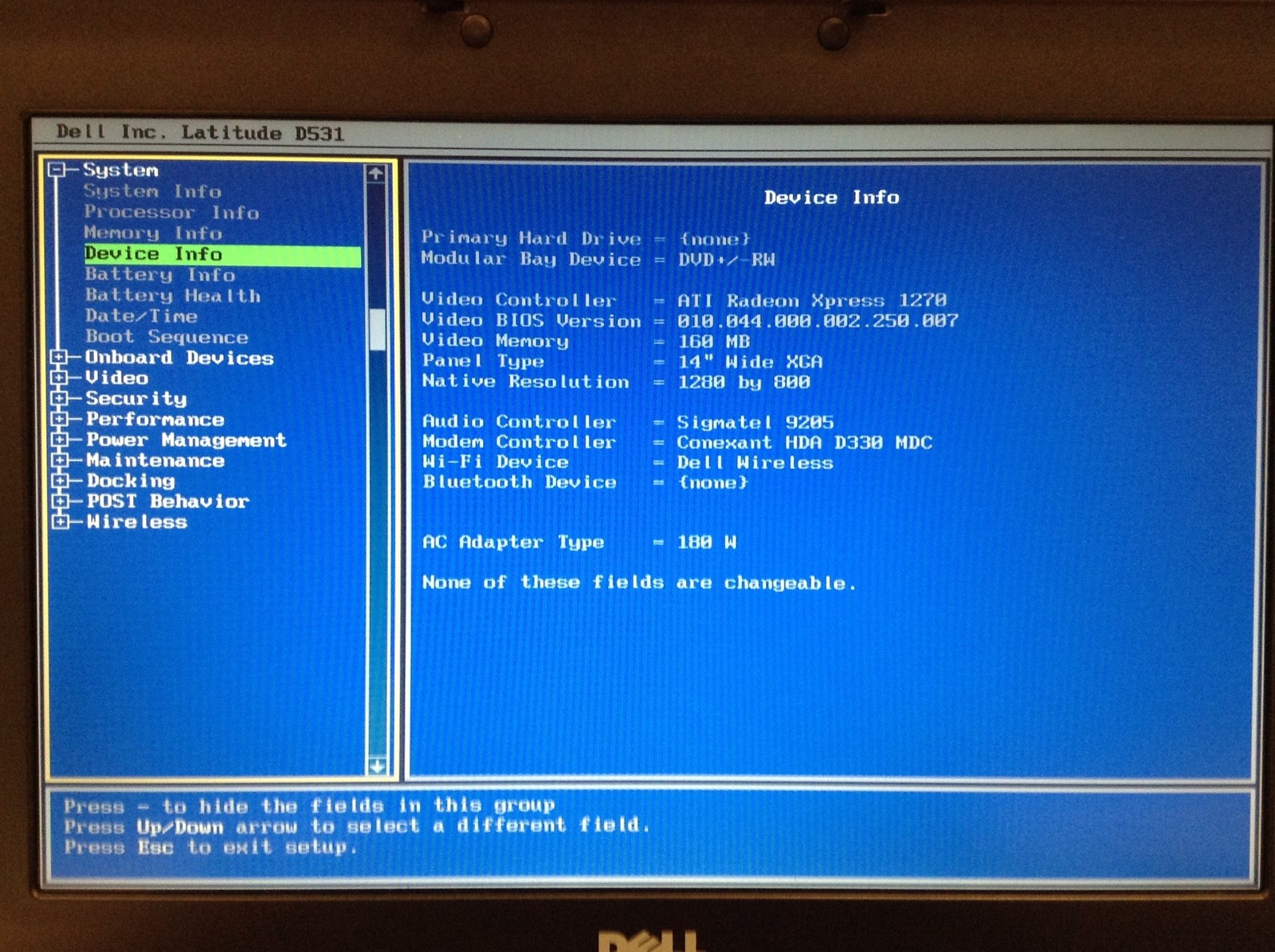Click 14" Wide XGA panel type
The height and width of the screenshot is (952, 1275).
point(749,362)
